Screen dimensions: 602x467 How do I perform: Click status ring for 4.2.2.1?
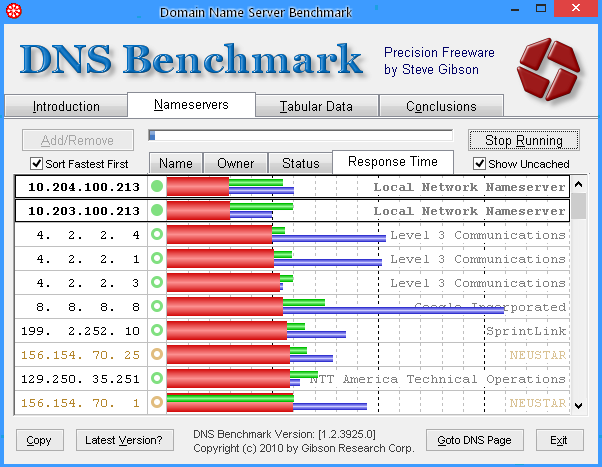pos(157,258)
